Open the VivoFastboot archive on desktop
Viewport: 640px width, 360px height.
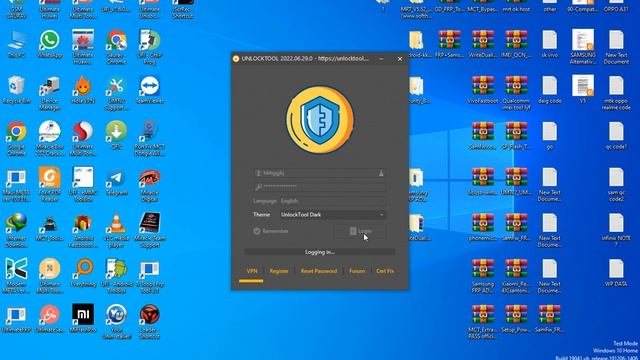tap(483, 89)
